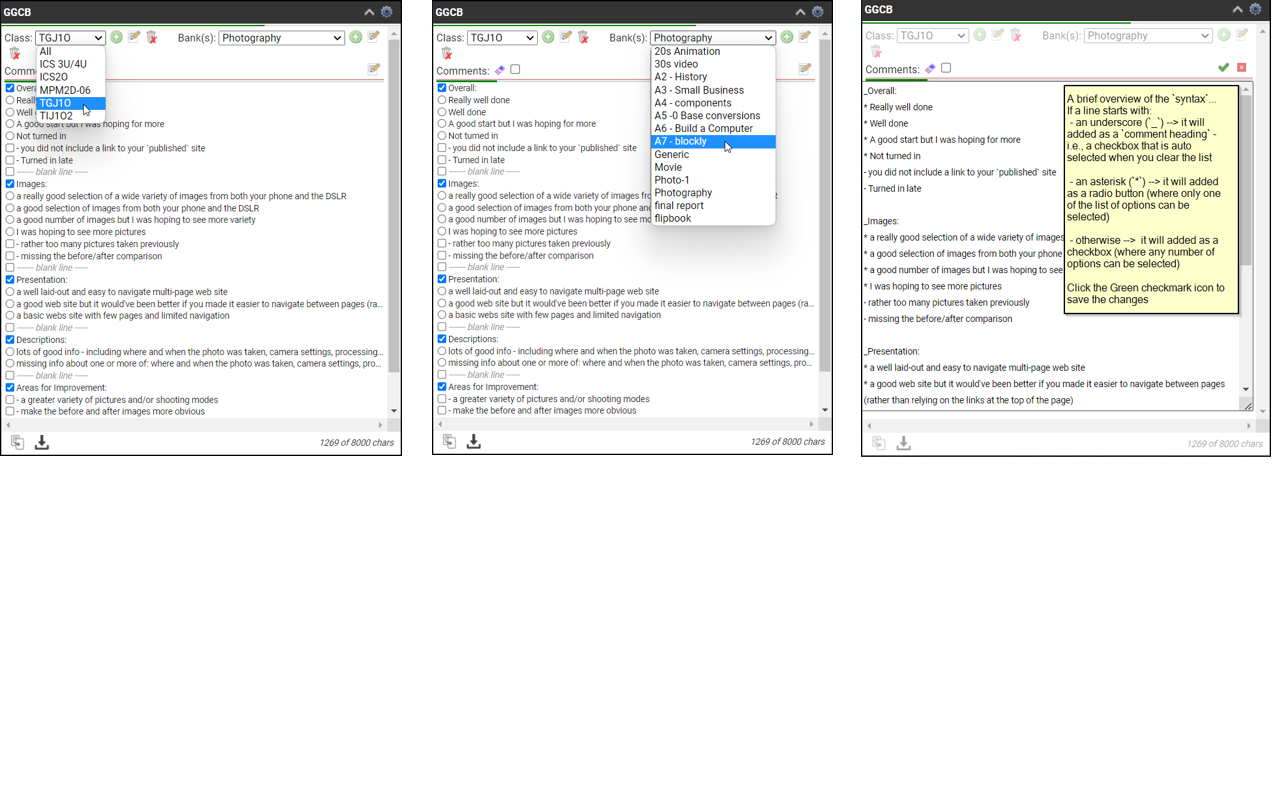Select 'Not turned in' radio in panel with open Class list
The image size is (1280, 800).
pyautogui.click(x=10, y=136)
